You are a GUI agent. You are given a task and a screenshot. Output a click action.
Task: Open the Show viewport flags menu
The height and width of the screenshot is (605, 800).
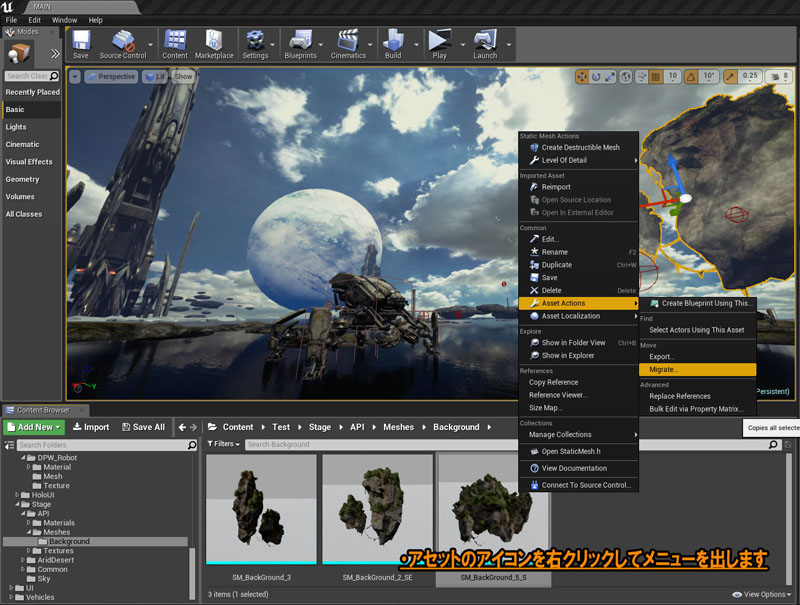point(183,77)
